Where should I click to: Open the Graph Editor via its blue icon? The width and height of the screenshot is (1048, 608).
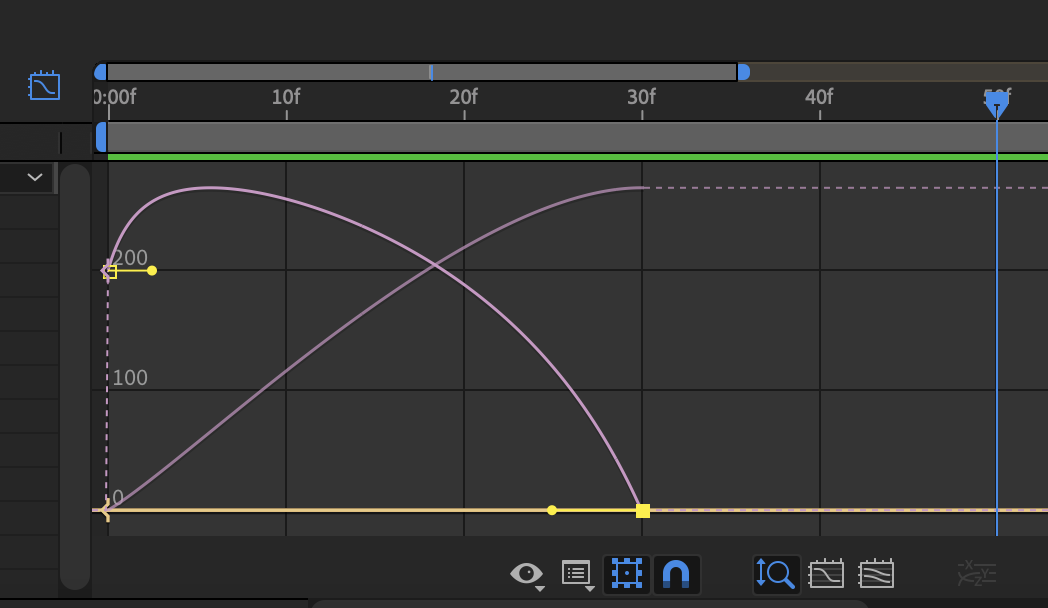coord(44,86)
